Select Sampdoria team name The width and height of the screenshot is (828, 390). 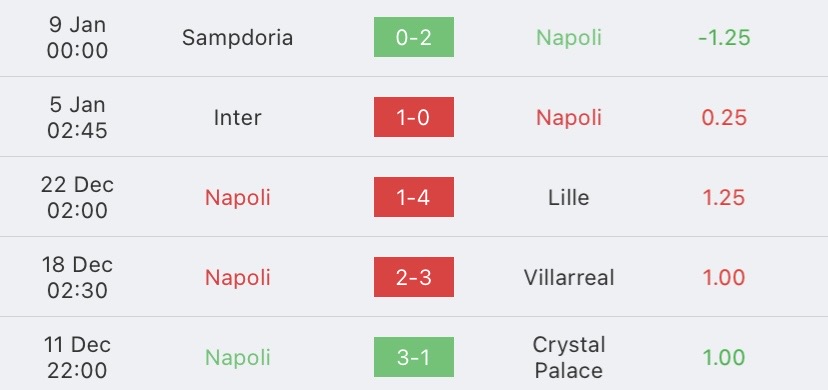tap(238, 38)
